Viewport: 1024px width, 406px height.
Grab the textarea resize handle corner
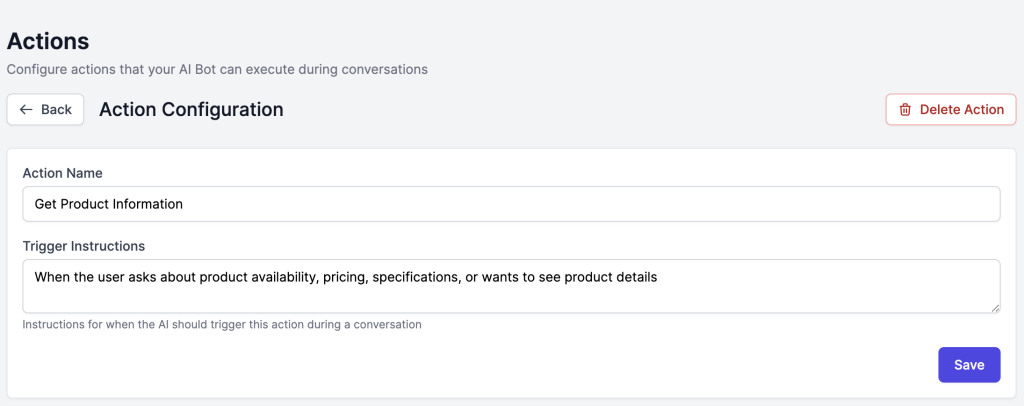[x=994, y=307]
